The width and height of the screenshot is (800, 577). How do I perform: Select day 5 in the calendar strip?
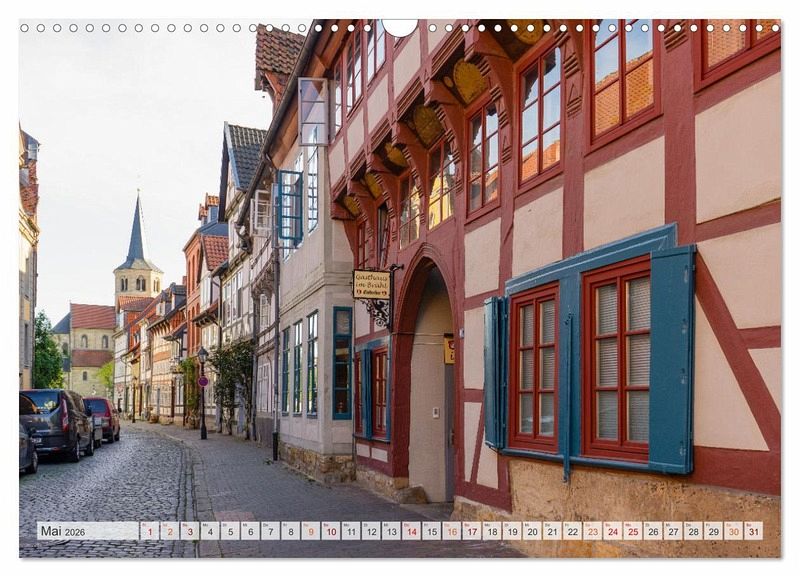coord(230,531)
